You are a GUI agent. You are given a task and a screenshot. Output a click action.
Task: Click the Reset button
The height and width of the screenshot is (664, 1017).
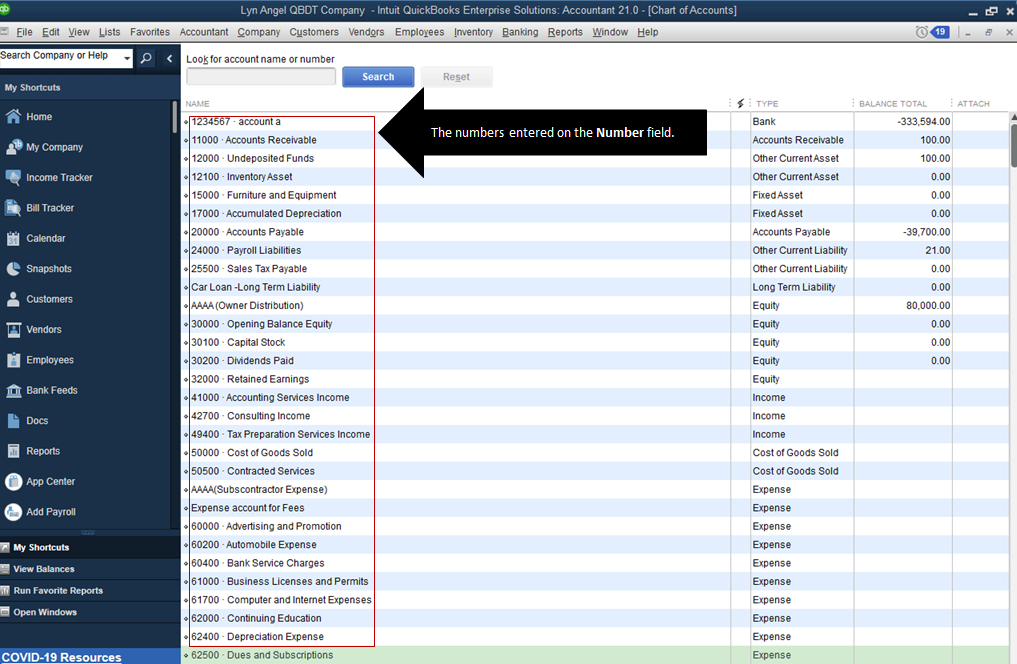click(x=456, y=77)
